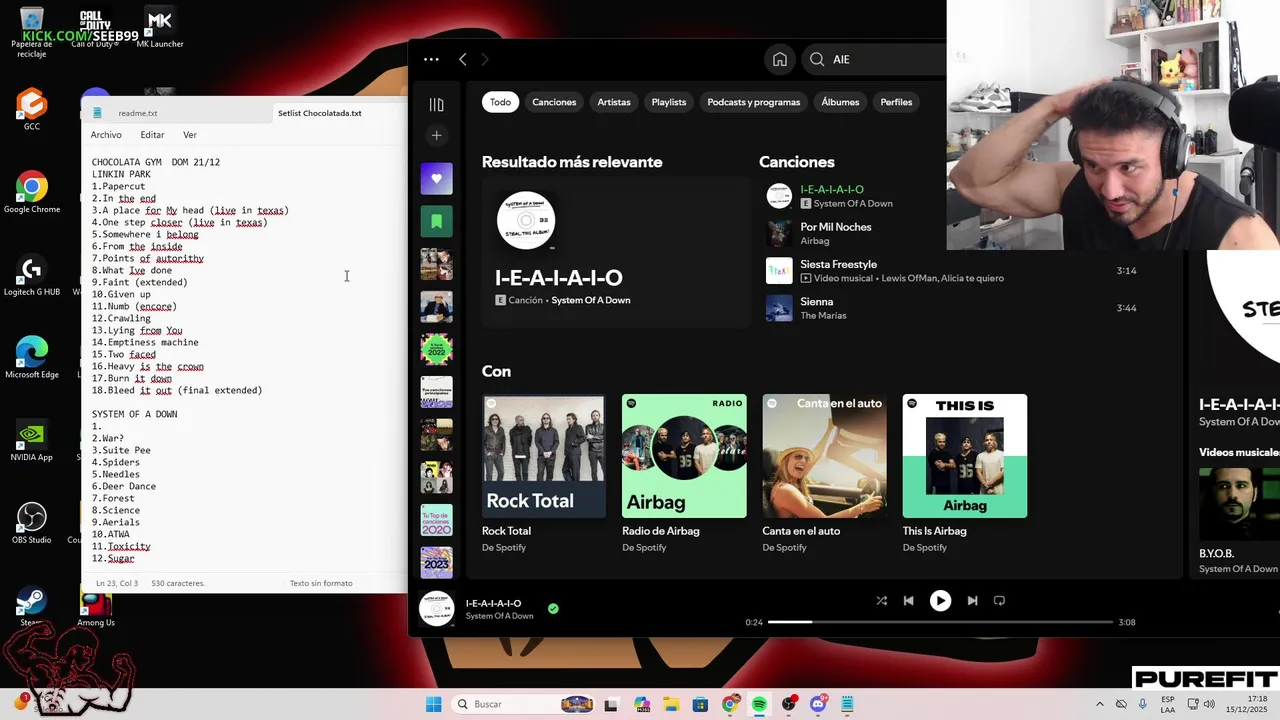Screen dimensions: 1280x720
Task: Open Radio de Airbag card
Action: pos(684,474)
